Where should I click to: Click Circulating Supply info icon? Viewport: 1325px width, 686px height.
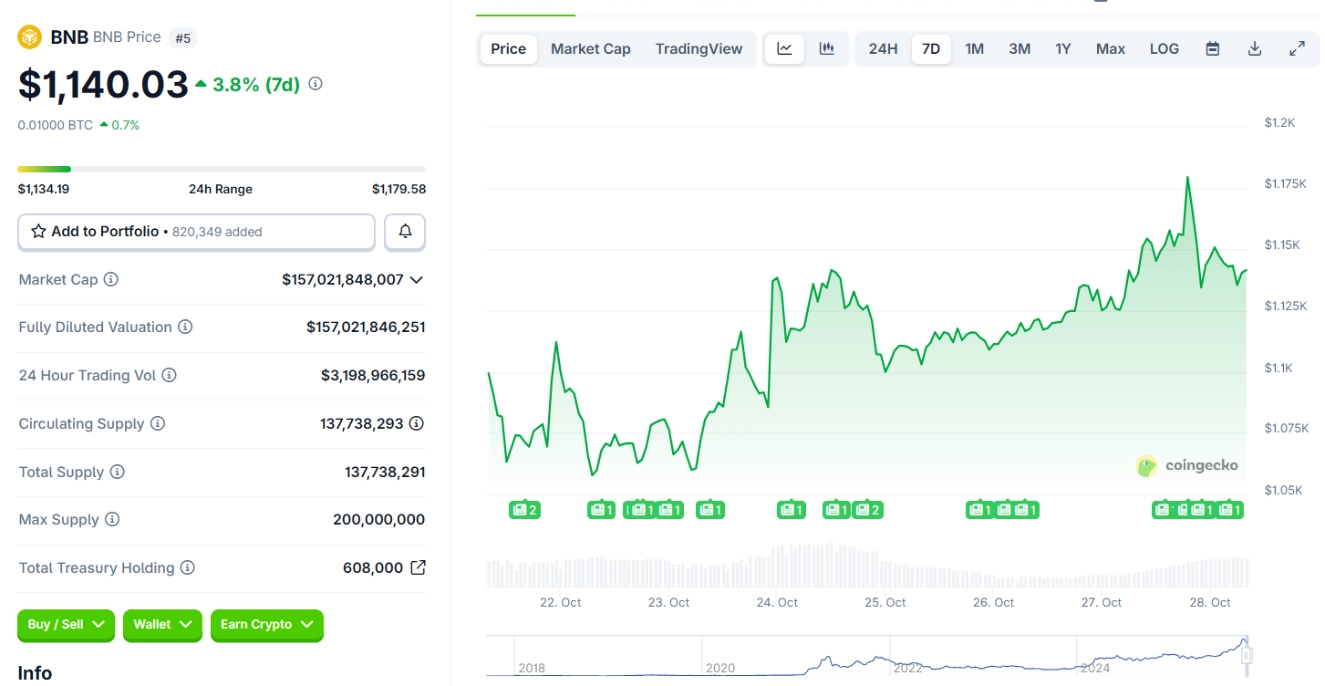click(x=158, y=424)
